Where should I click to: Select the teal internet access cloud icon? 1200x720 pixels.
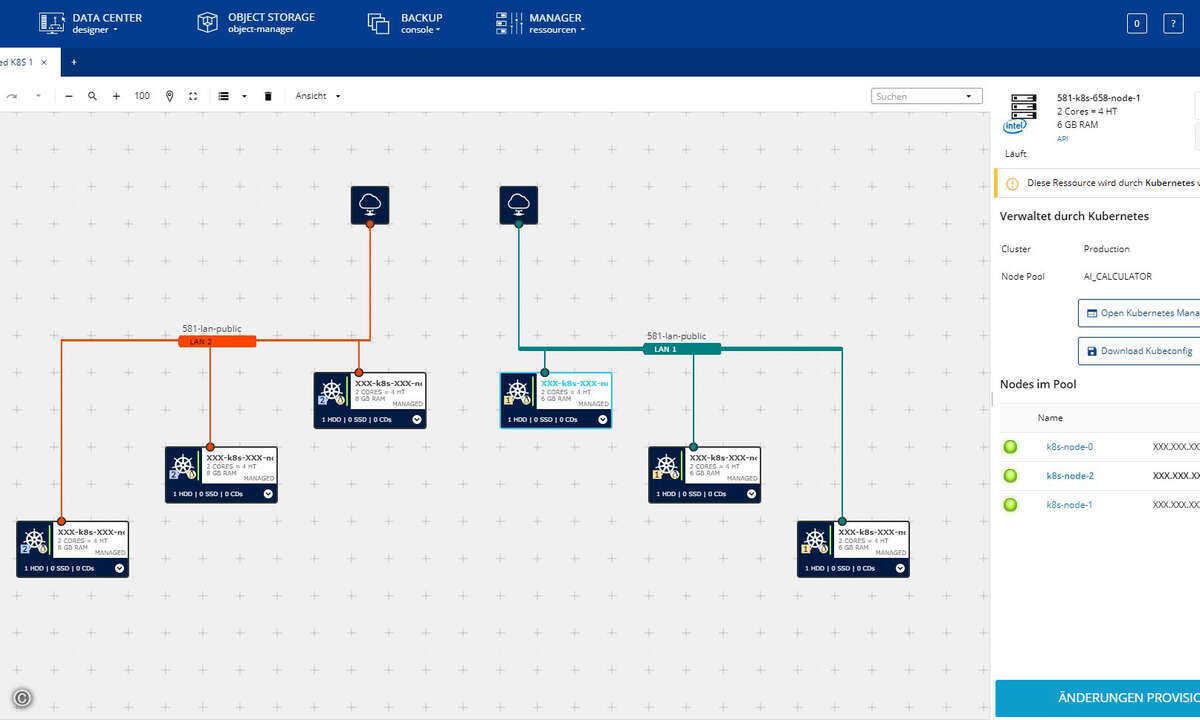coord(519,204)
